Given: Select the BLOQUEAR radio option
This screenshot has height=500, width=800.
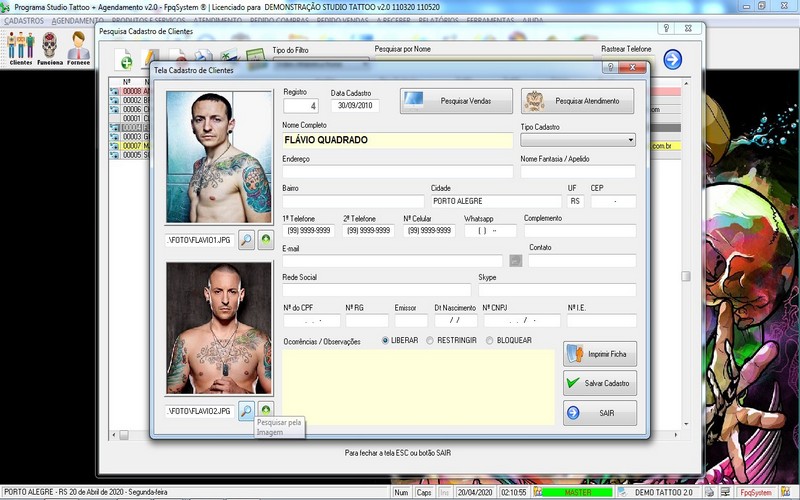Looking at the screenshot, I should [490, 340].
